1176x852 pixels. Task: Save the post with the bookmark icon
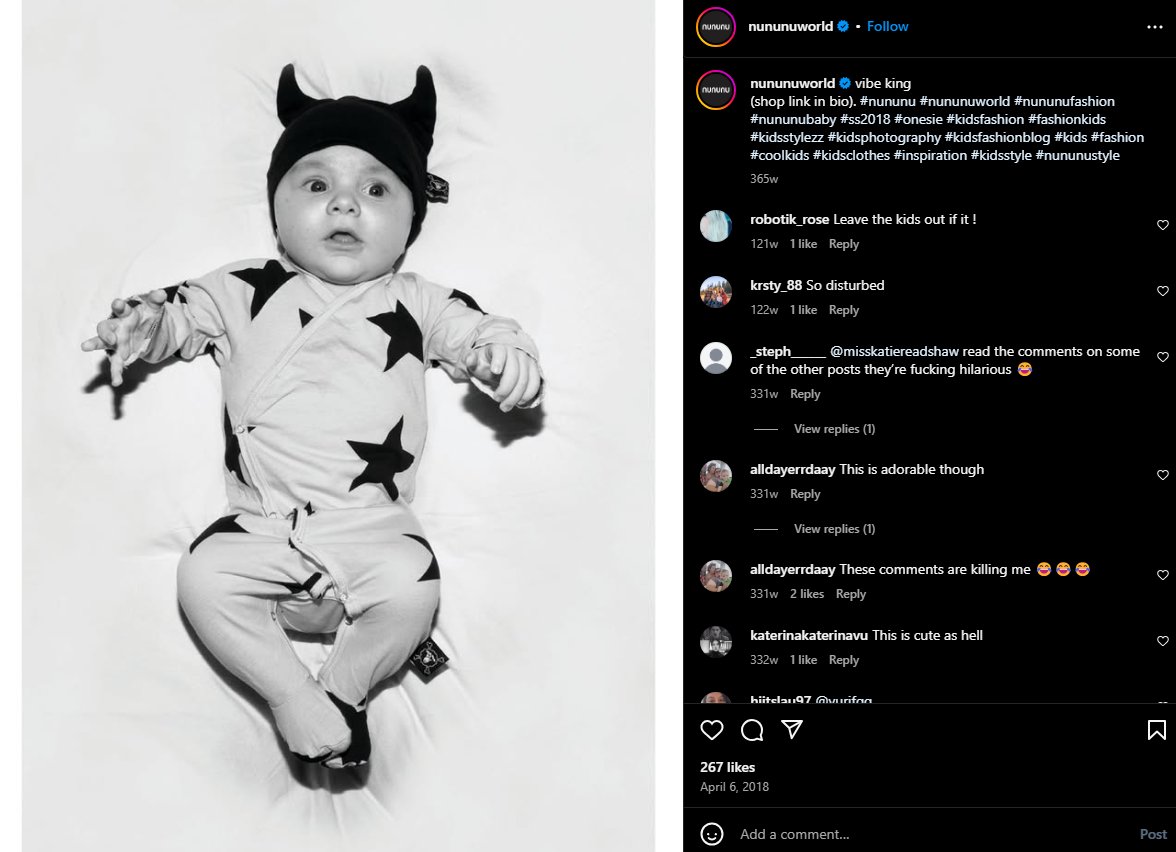click(x=1155, y=730)
